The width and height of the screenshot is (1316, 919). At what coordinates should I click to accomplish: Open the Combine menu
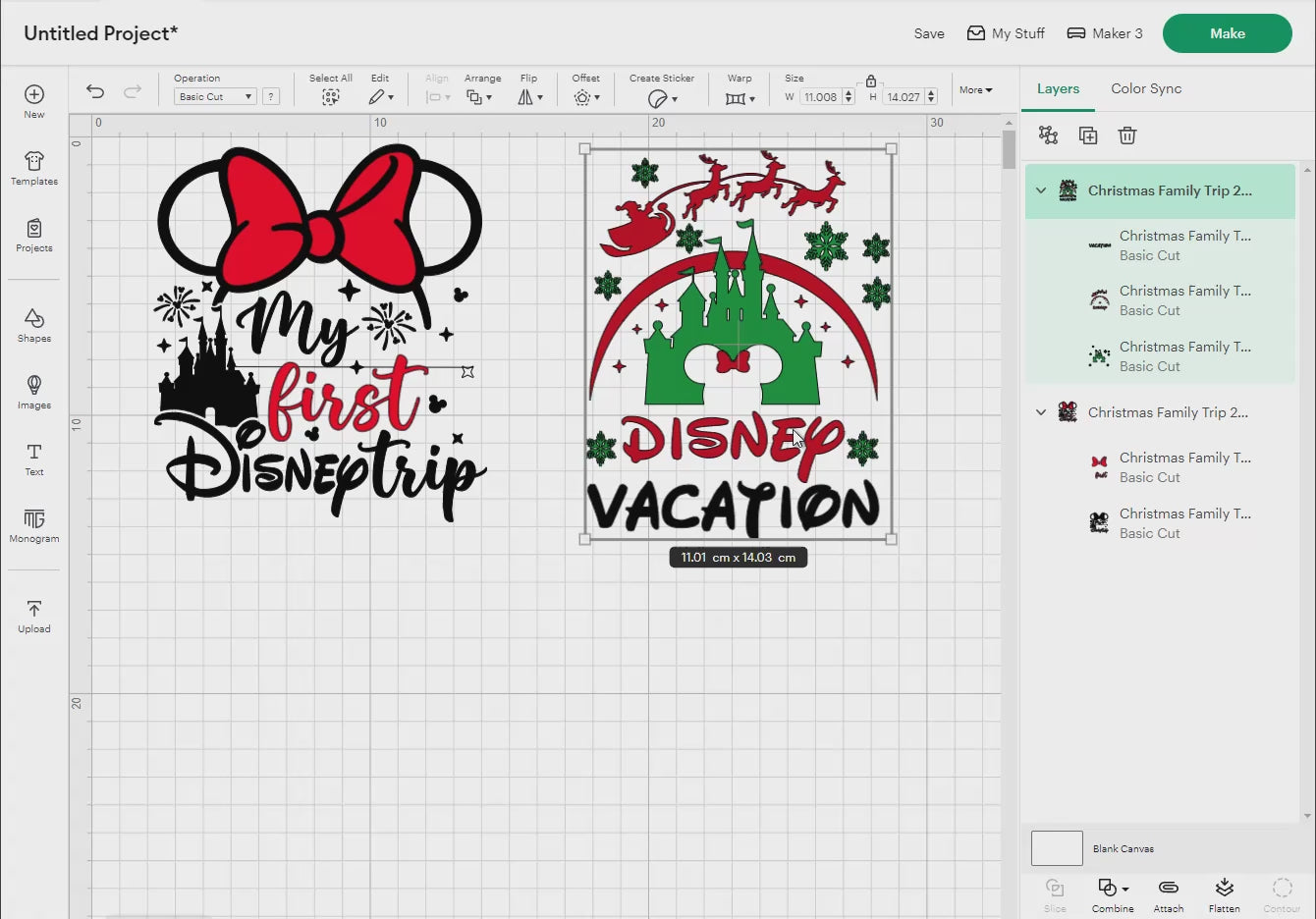tap(1113, 895)
